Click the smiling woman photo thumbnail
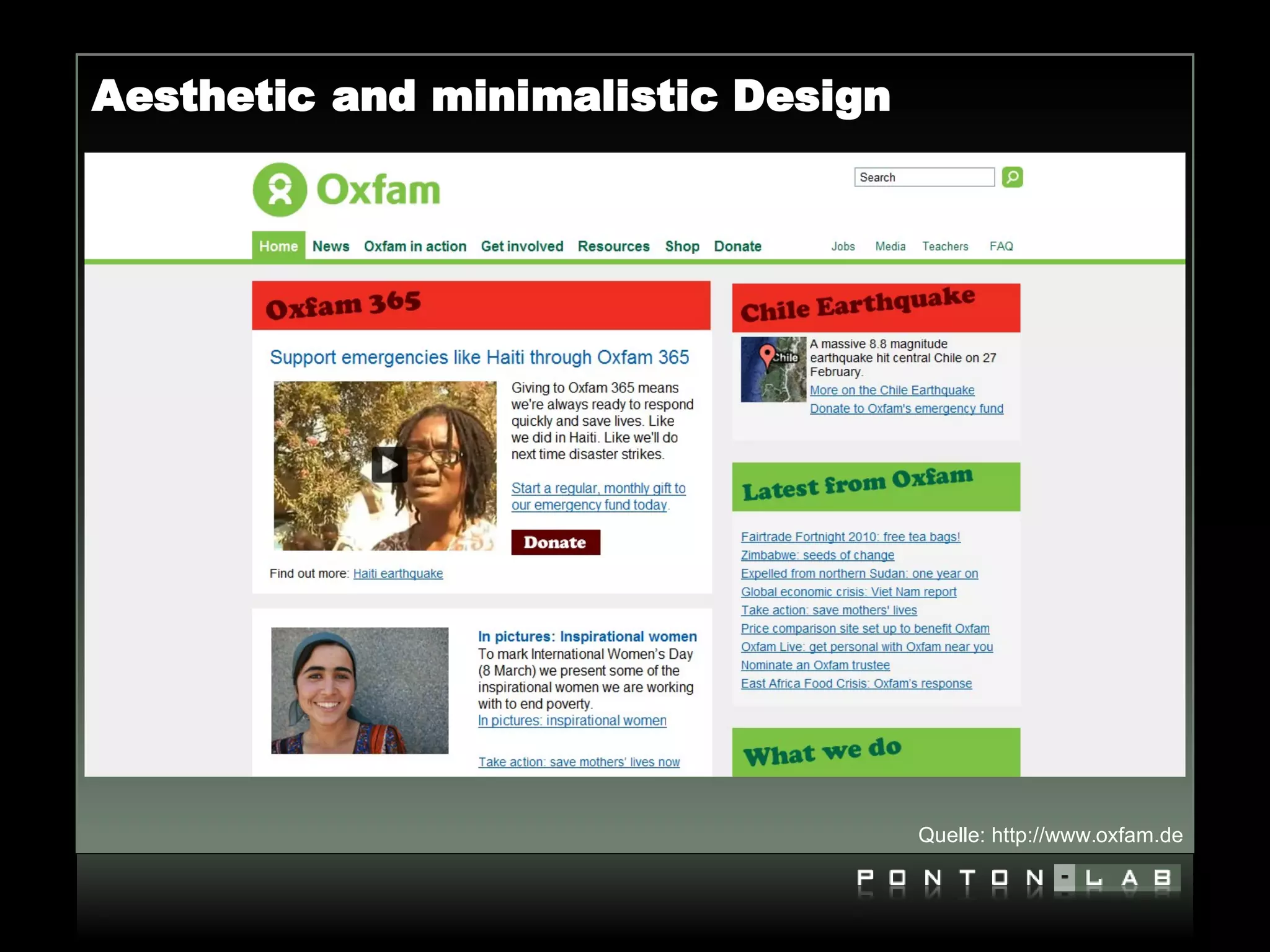The width and height of the screenshot is (1270, 952). pos(360,690)
